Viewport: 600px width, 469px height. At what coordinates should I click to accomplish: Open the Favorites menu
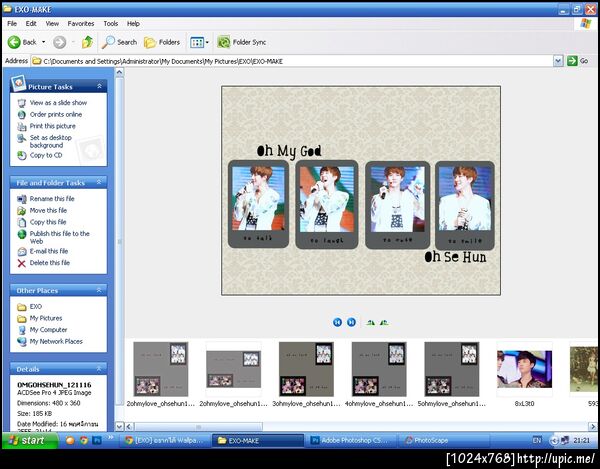coord(81,23)
